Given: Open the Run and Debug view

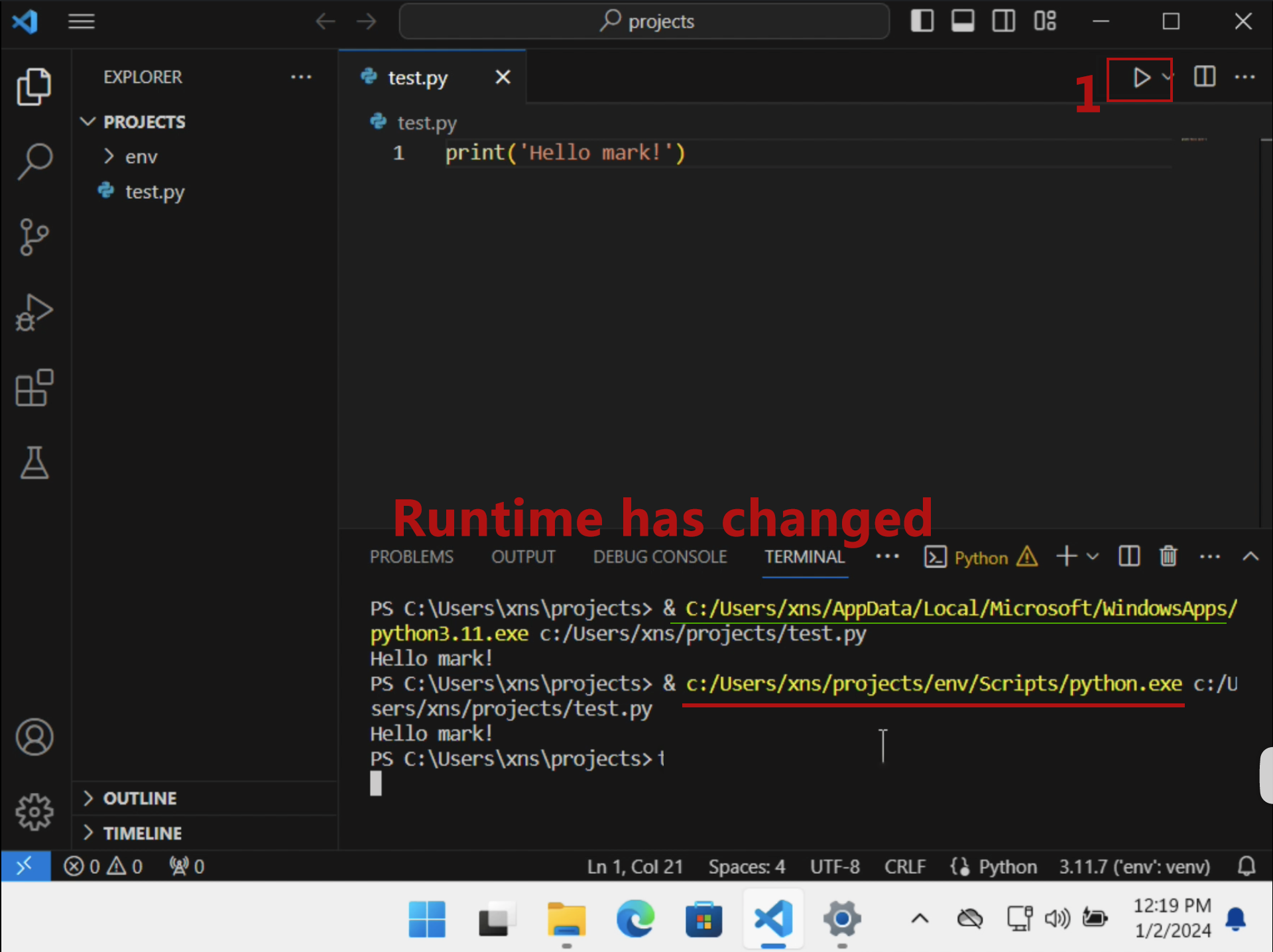Looking at the screenshot, I should pos(34,312).
